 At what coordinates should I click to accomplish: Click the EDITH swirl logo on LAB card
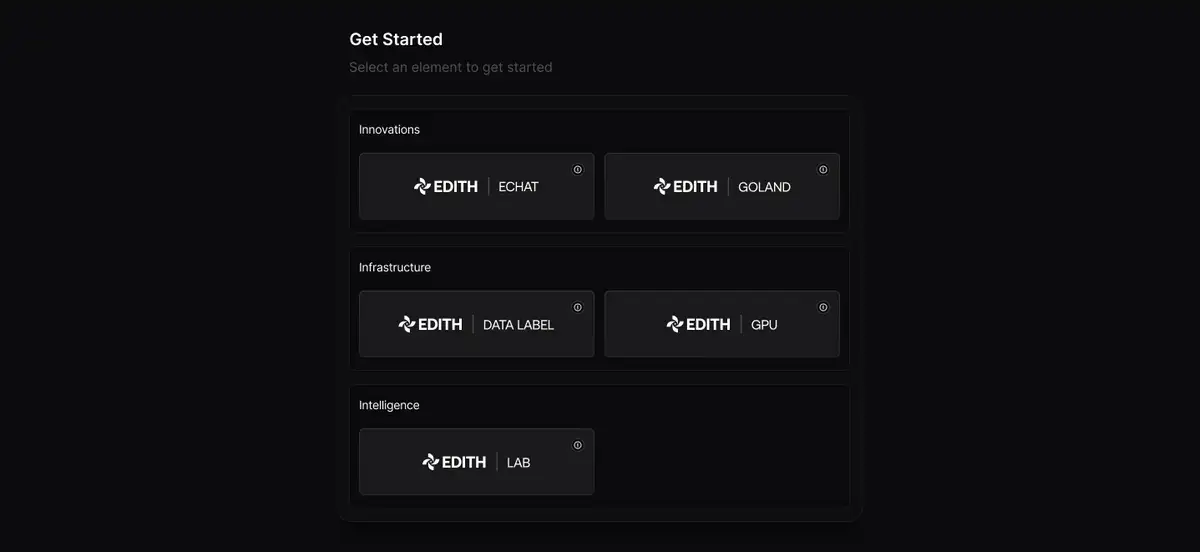430,462
